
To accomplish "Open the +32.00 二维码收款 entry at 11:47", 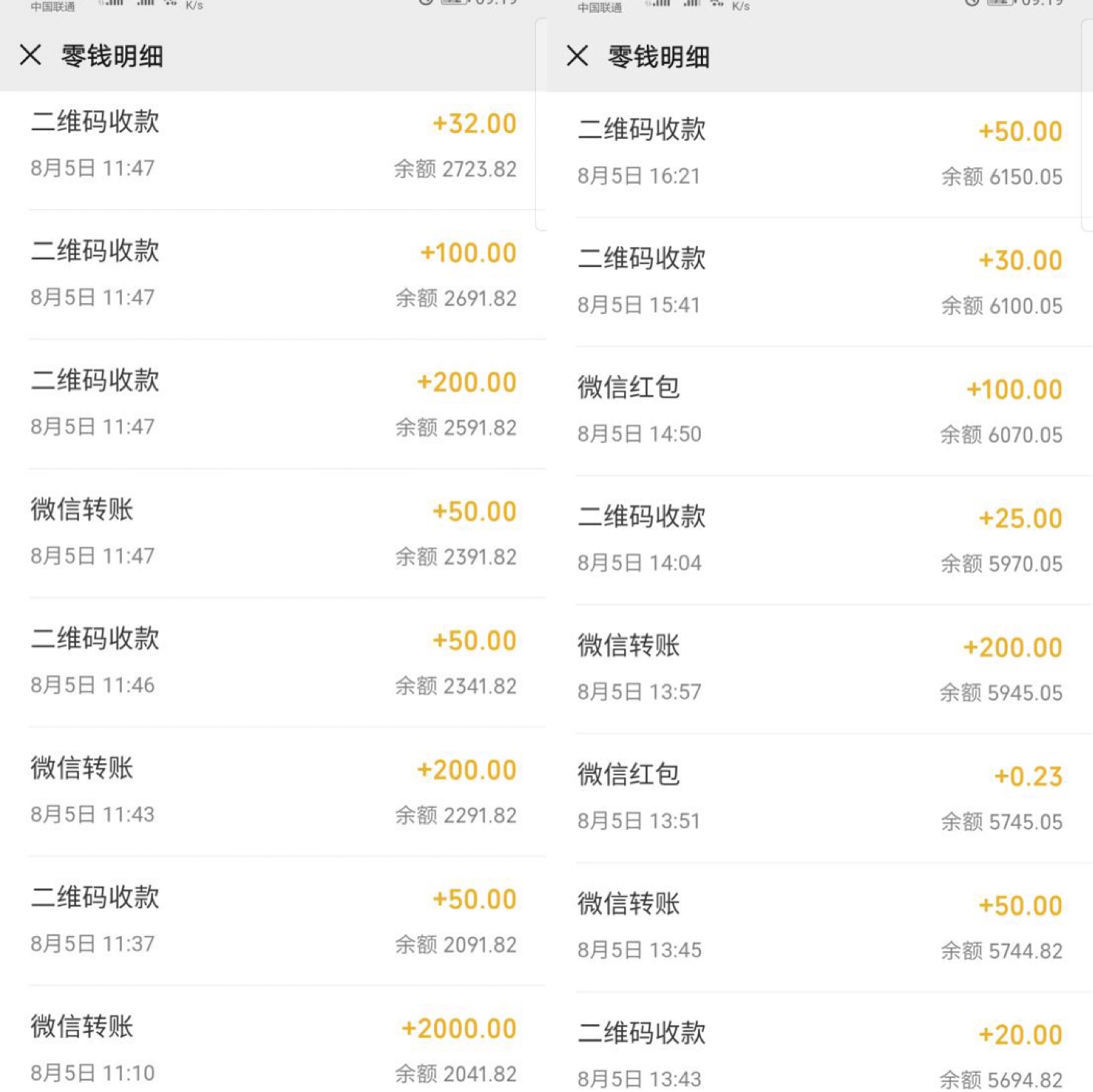I will point(273,145).
